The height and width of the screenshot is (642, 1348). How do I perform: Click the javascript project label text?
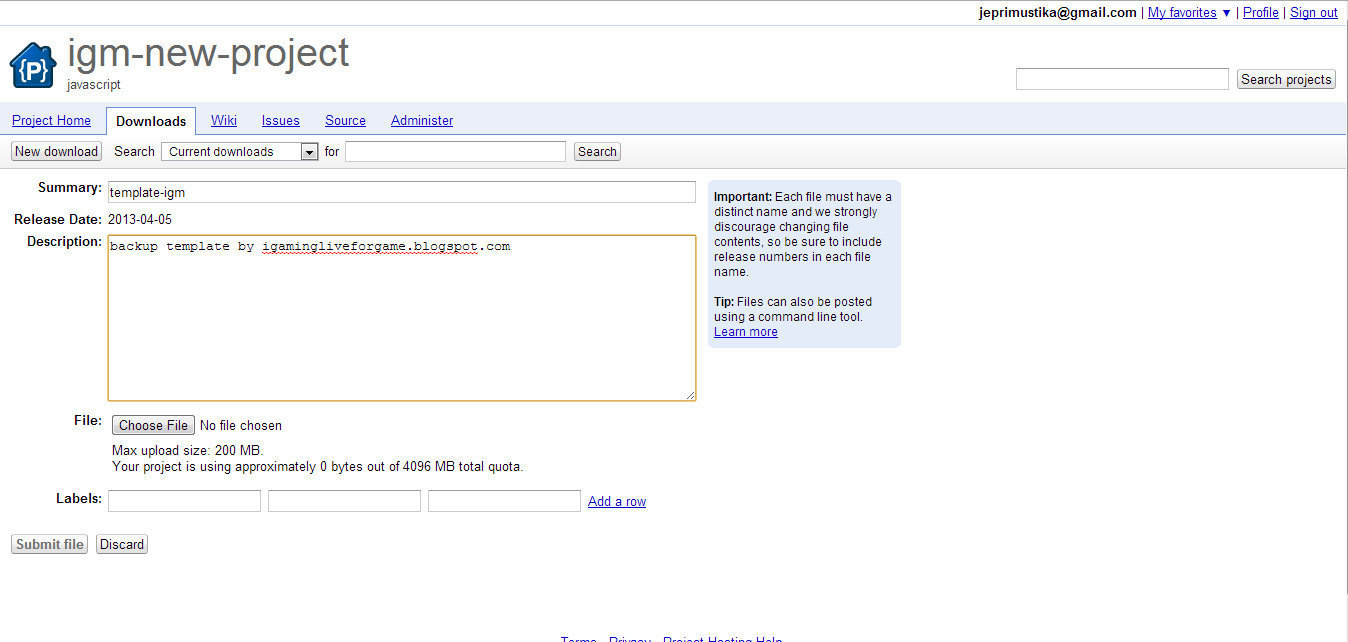click(x=94, y=85)
